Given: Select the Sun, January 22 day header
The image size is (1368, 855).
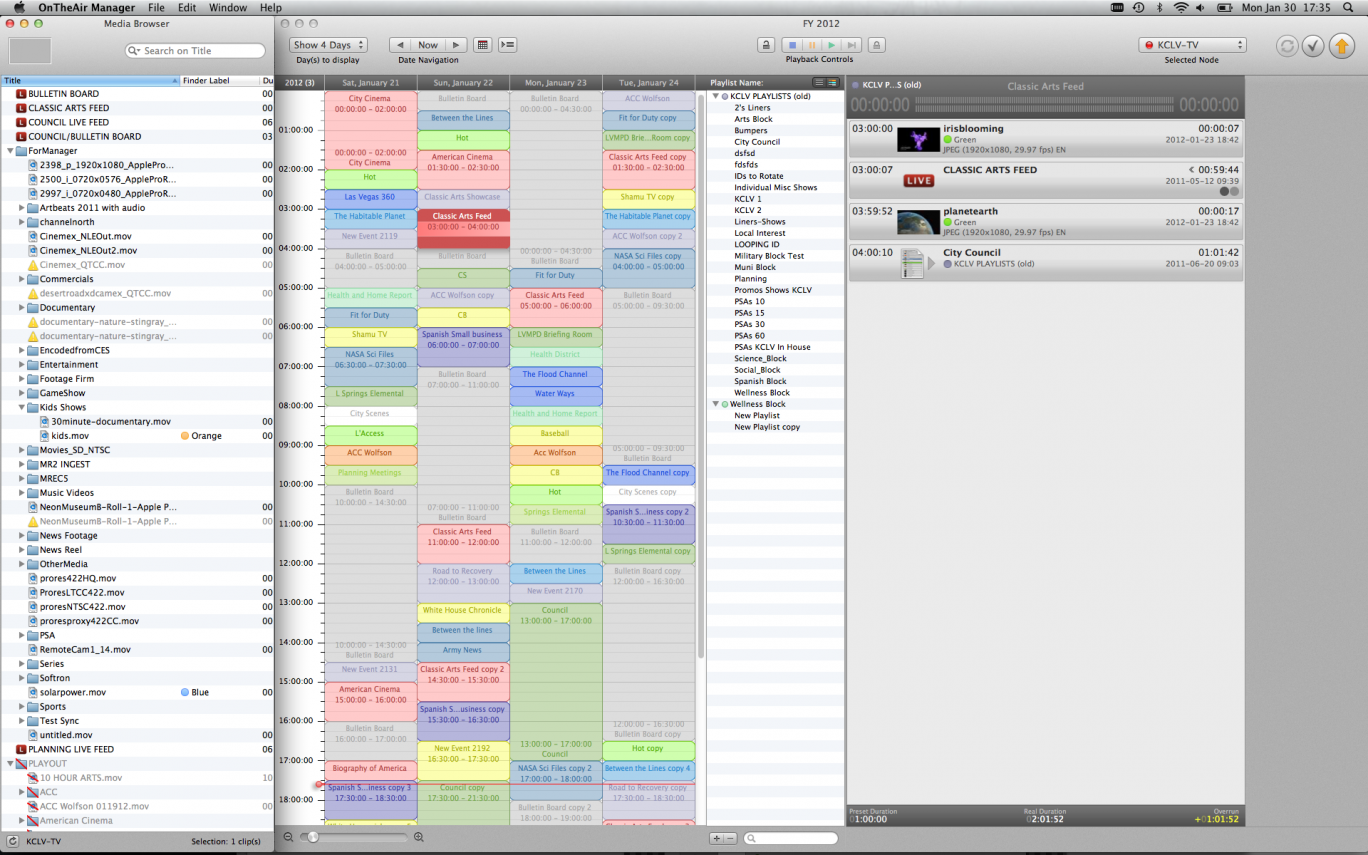Looking at the screenshot, I should click(x=463, y=83).
